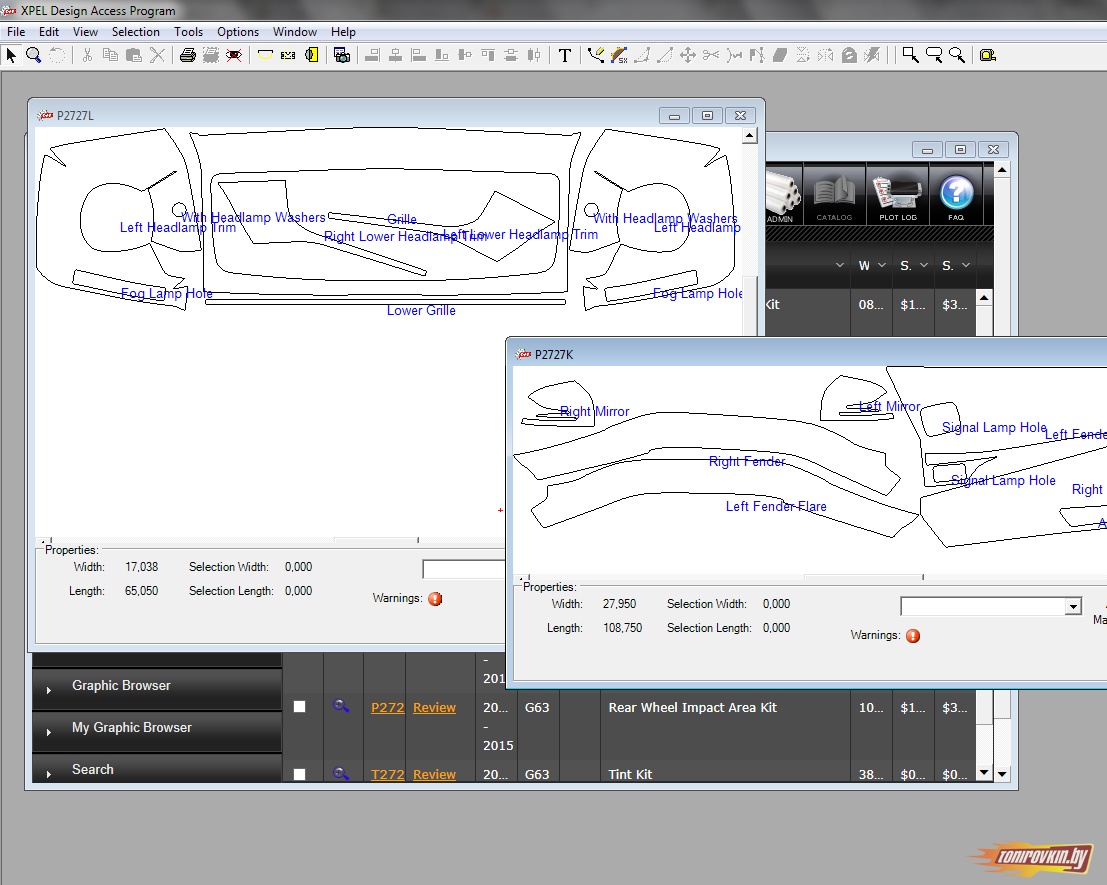The image size is (1107, 885).
Task: Open the Selection menu
Action: pos(136,32)
